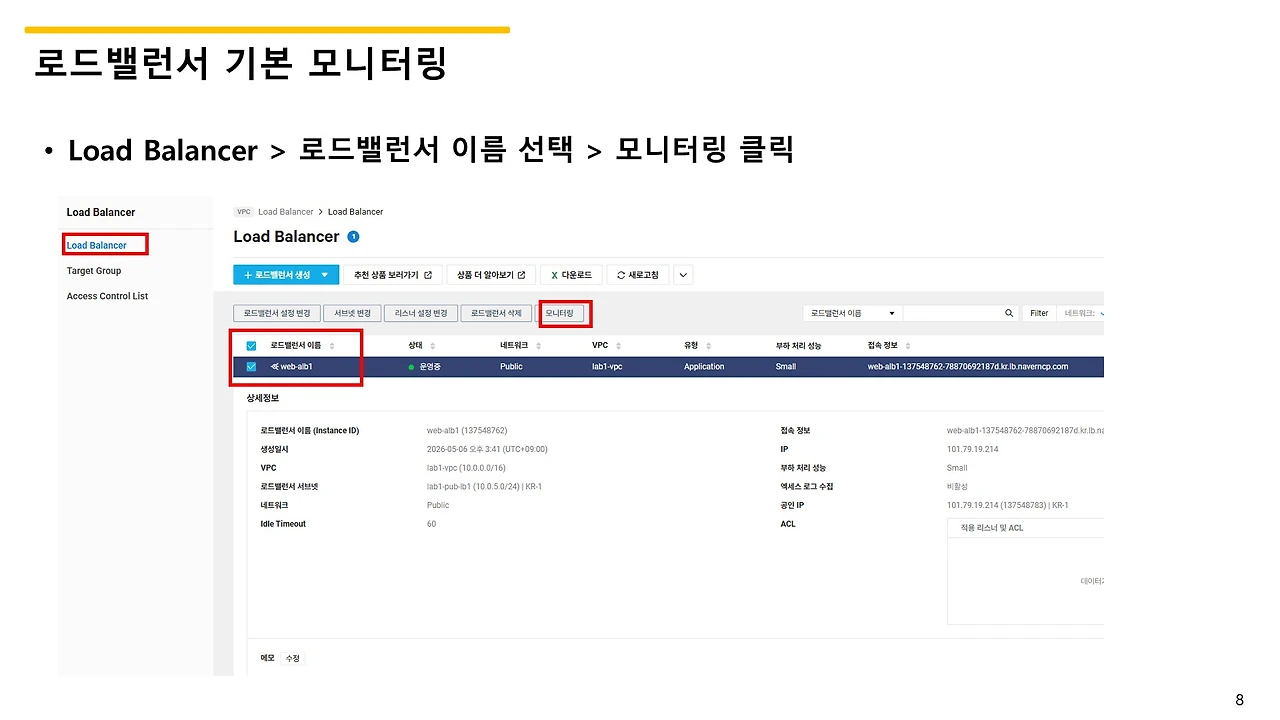Click the 서브넷 변경 button
Screen dimensions: 1280x720
(352, 313)
